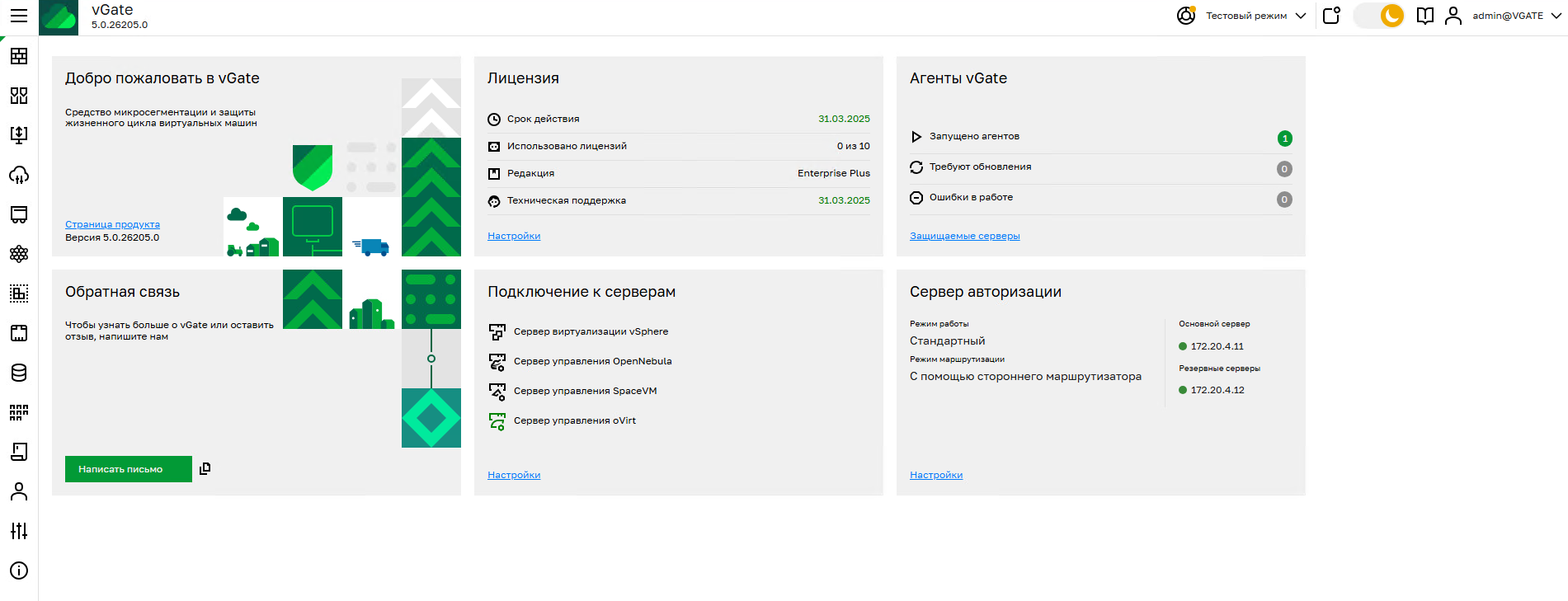Open the info circle sidebar icon
This screenshot has height=601, width=1568.
click(19, 570)
